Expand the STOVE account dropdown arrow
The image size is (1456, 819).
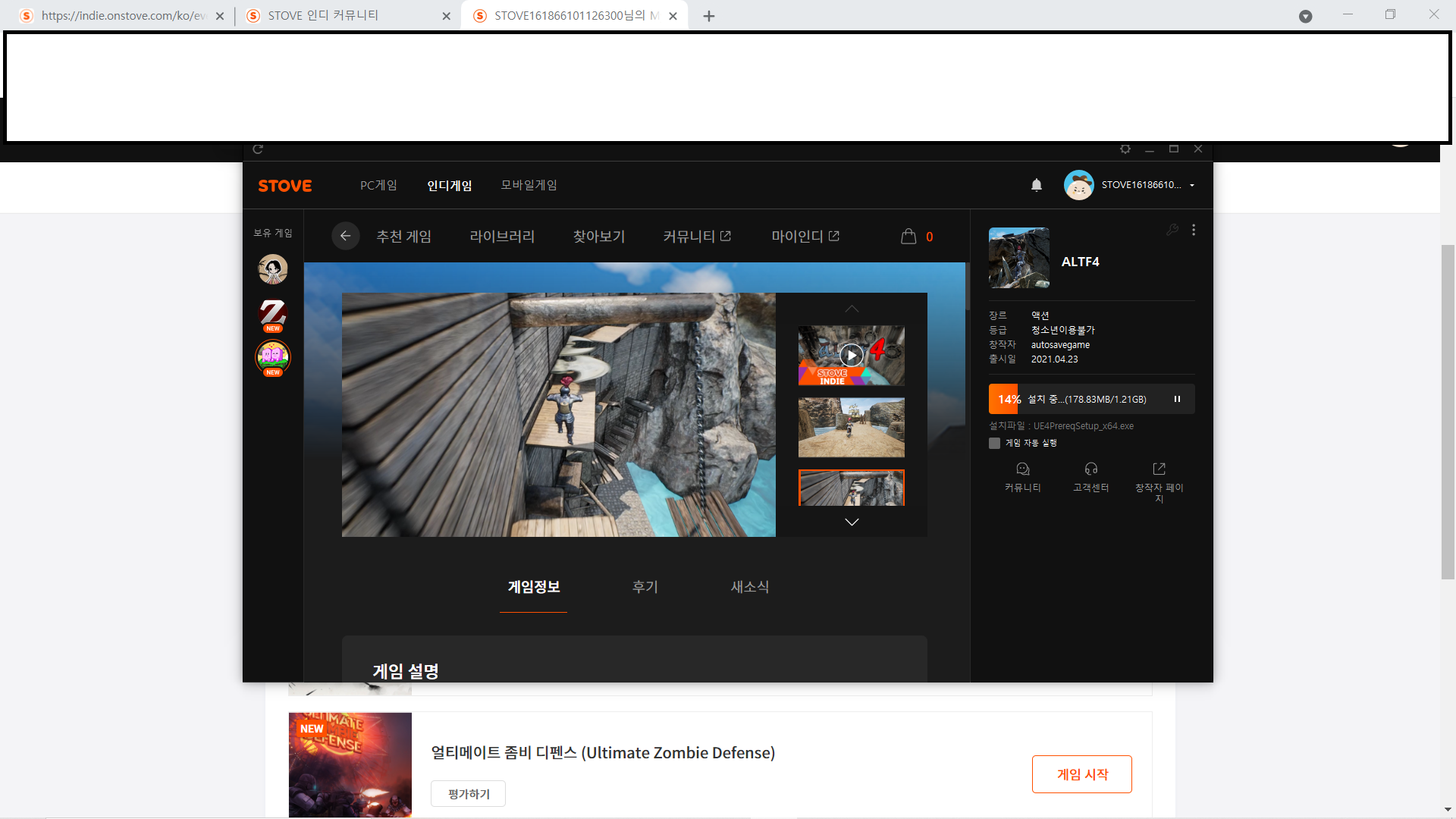coord(1192,186)
